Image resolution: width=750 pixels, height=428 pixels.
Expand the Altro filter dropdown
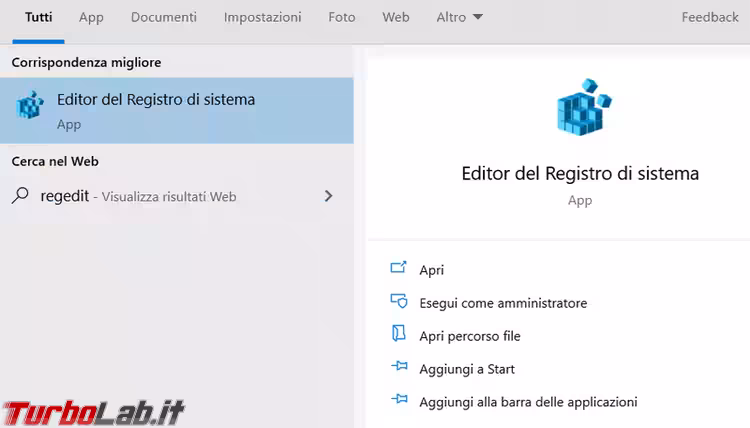click(x=460, y=17)
